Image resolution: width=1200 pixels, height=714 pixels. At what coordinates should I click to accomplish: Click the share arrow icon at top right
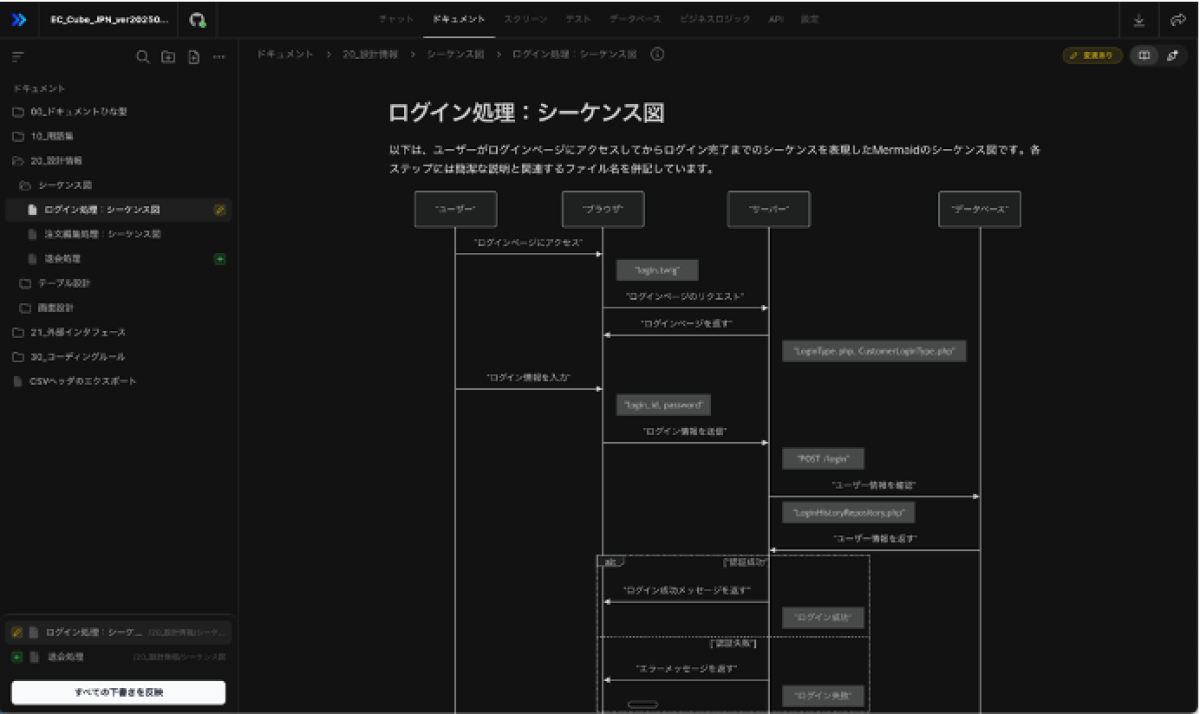click(1177, 20)
